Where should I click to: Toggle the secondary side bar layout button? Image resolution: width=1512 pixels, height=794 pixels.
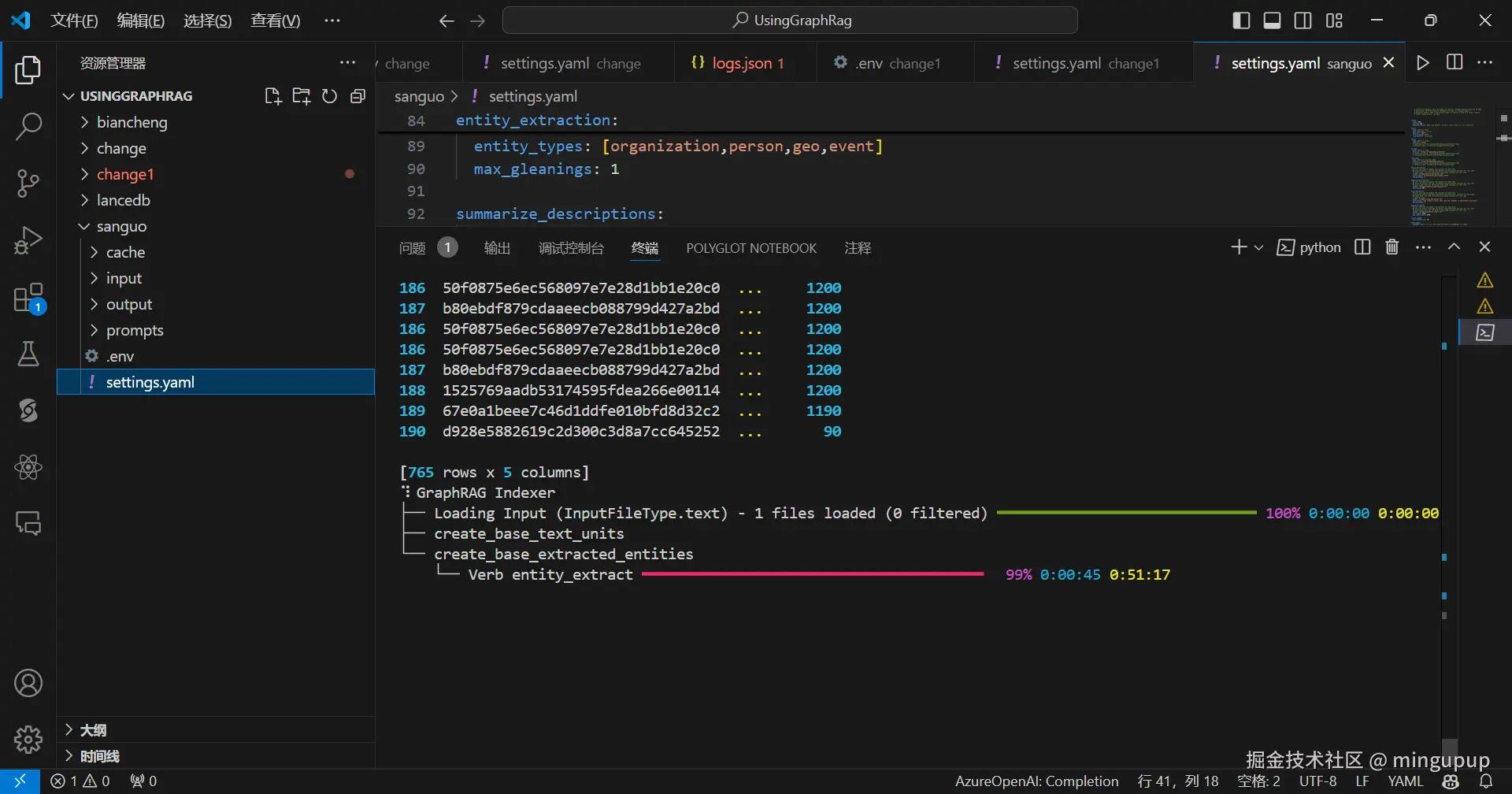(1303, 20)
